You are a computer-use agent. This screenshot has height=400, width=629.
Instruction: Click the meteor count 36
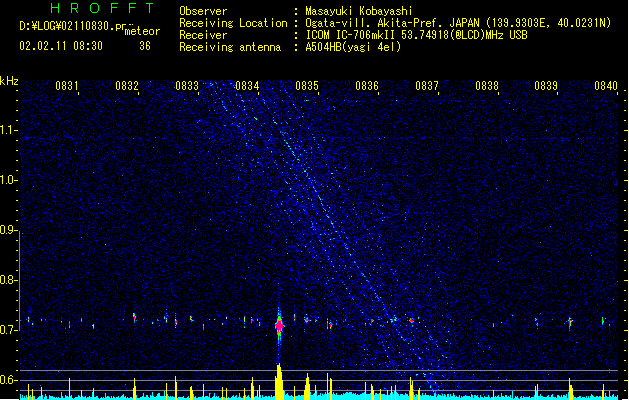[x=145, y=46]
